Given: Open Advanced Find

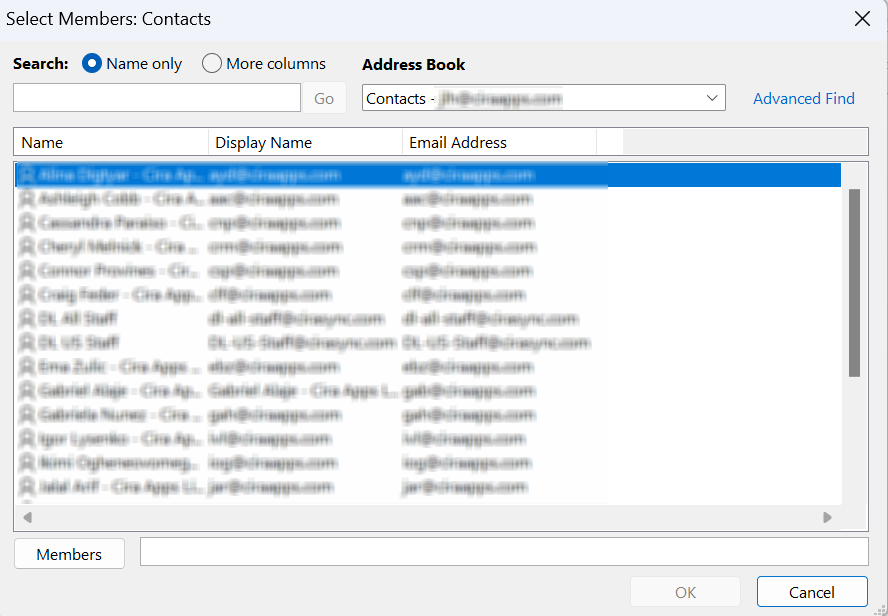Looking at the screenshot, I should click(804, 98).
